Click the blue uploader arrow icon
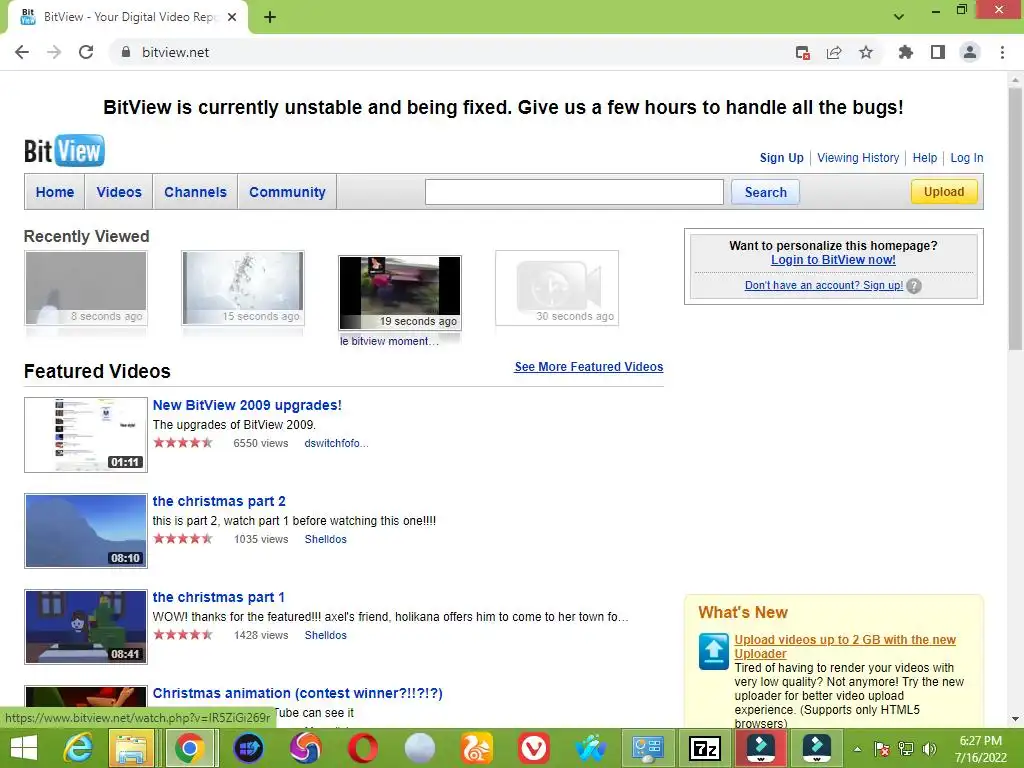The image size is (1024, 768). pos(714,651)
